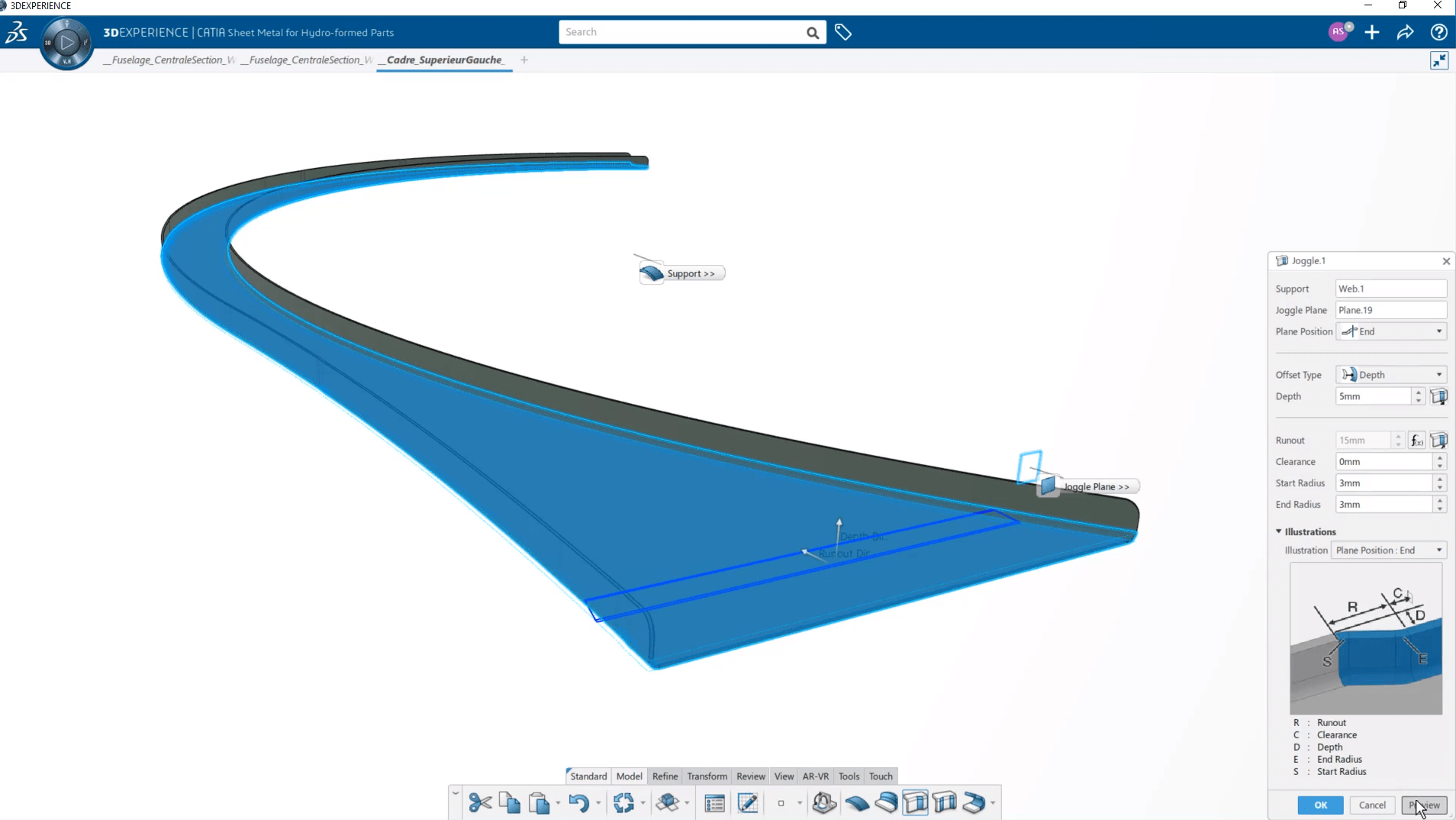Click the round Play compass button
The image size is (1456, 820).
(x=66, y=43)
